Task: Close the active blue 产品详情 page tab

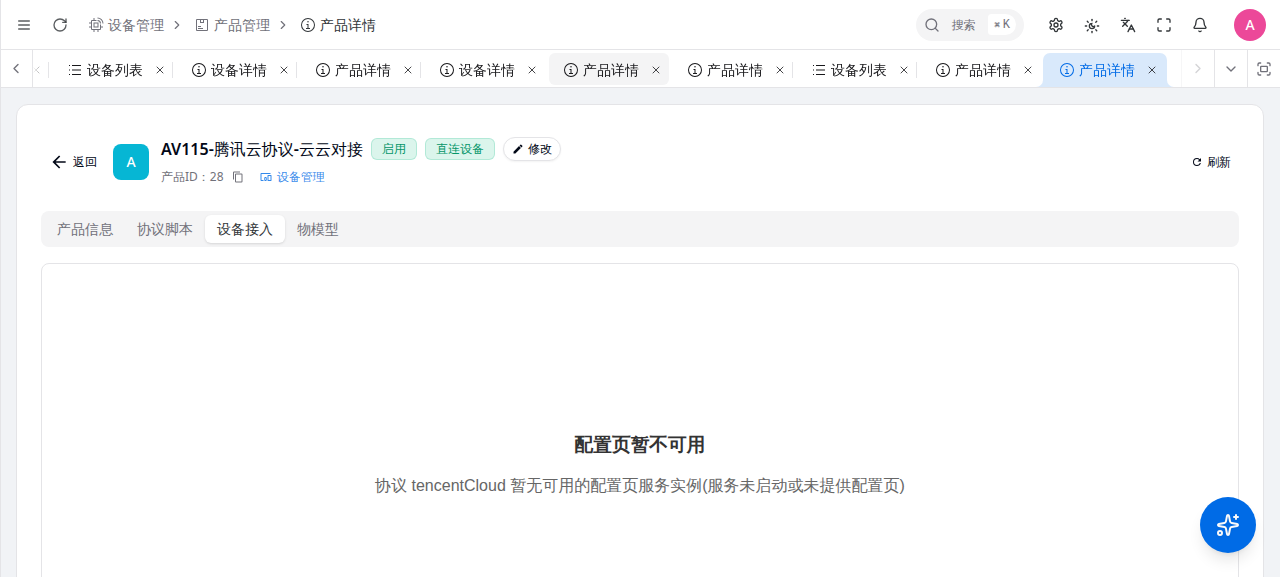Action: (1152, 70)
